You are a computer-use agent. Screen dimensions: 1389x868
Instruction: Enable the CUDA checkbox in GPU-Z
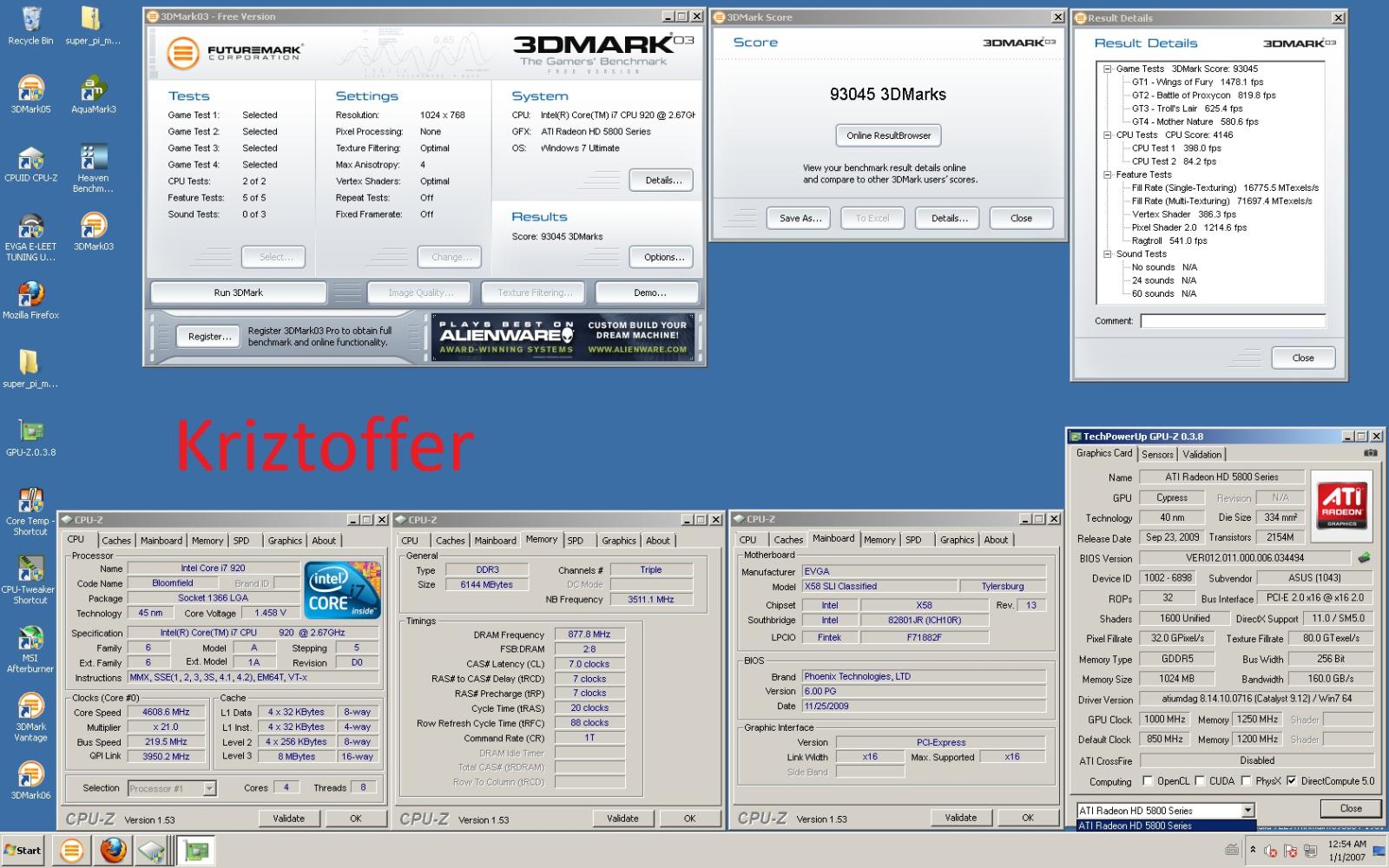tap(1200, 780)
